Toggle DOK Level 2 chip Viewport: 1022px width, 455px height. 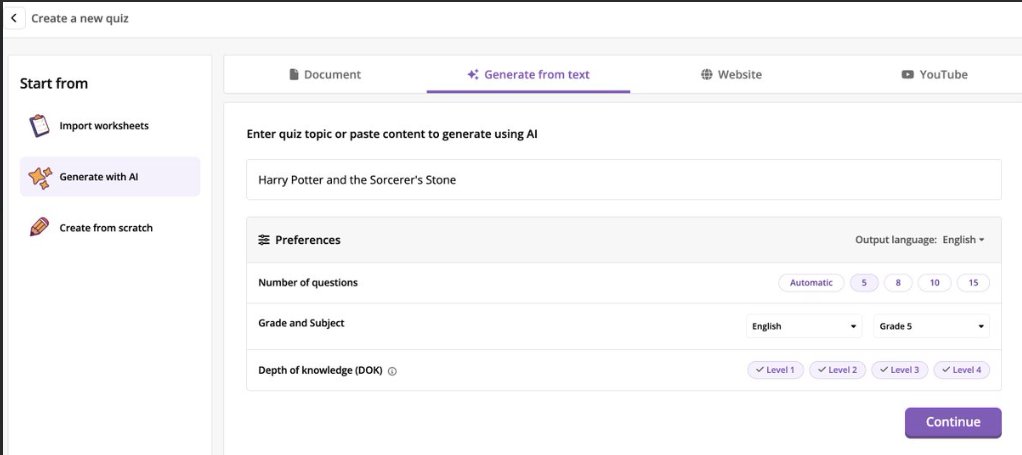point(838,370)
